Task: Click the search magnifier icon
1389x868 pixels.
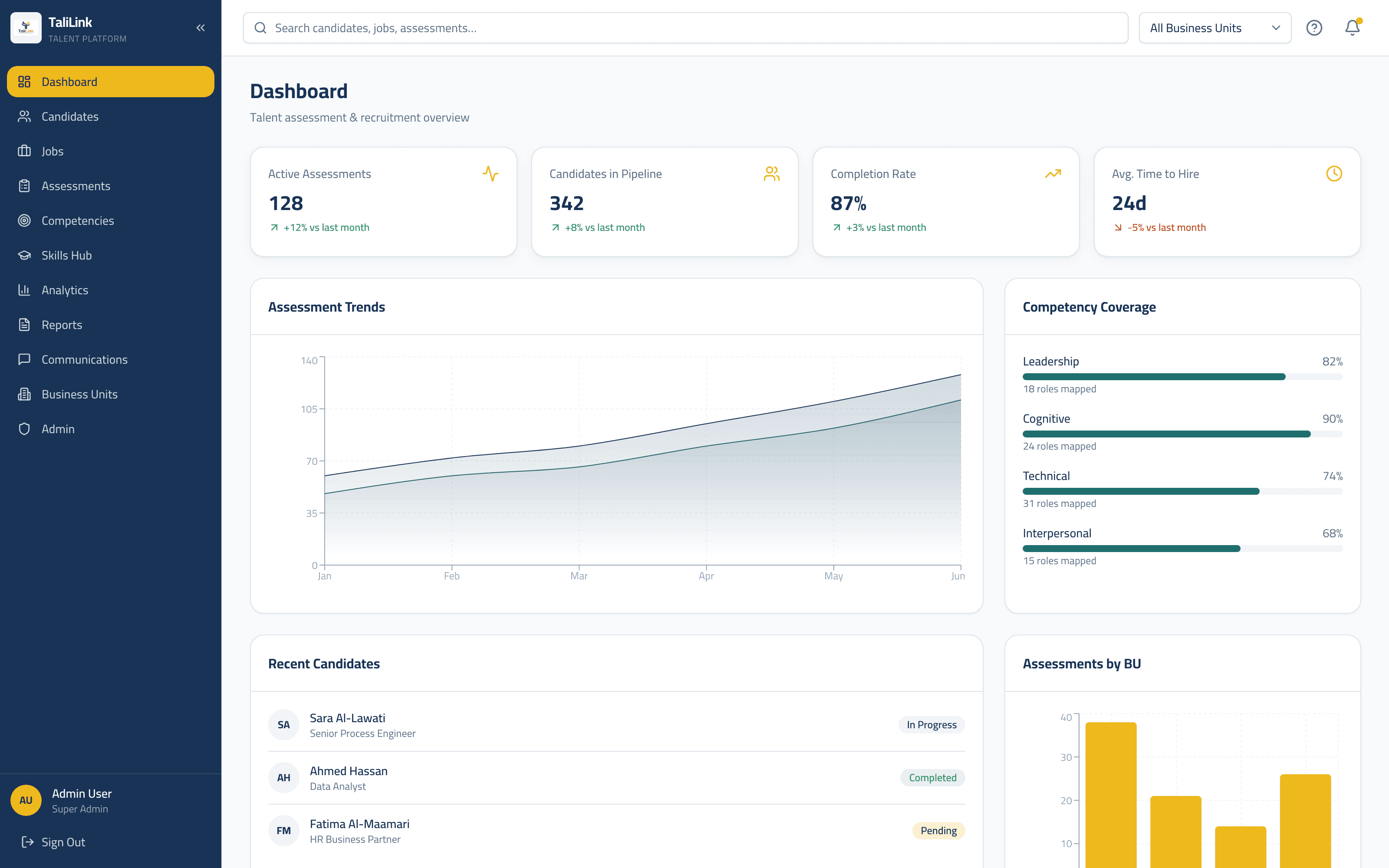Action: point(260,27)
